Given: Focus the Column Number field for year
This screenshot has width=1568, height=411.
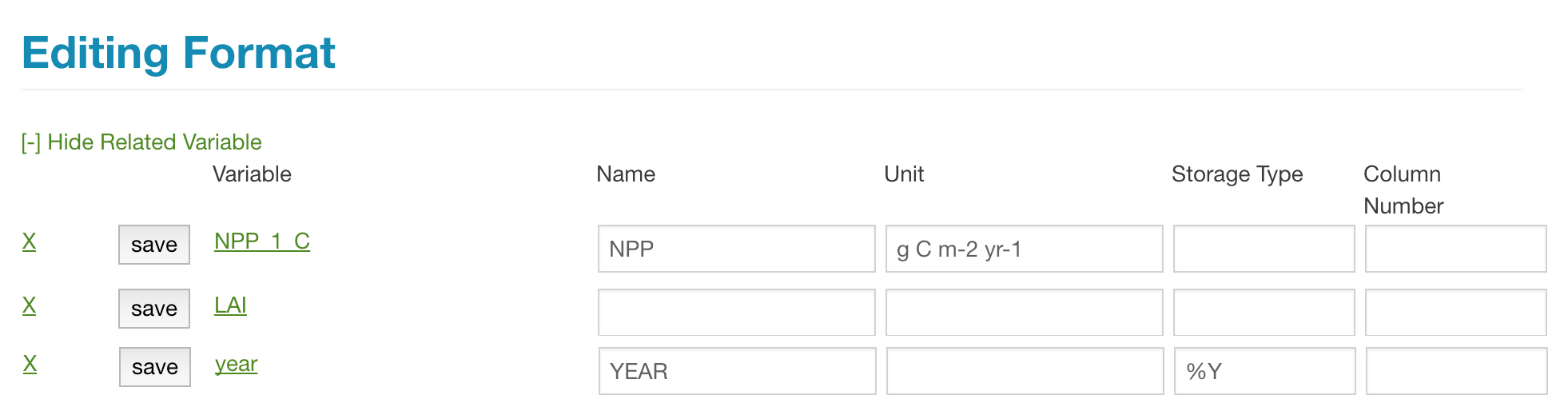Looking at the screenshot, I should pos(1456,371).
